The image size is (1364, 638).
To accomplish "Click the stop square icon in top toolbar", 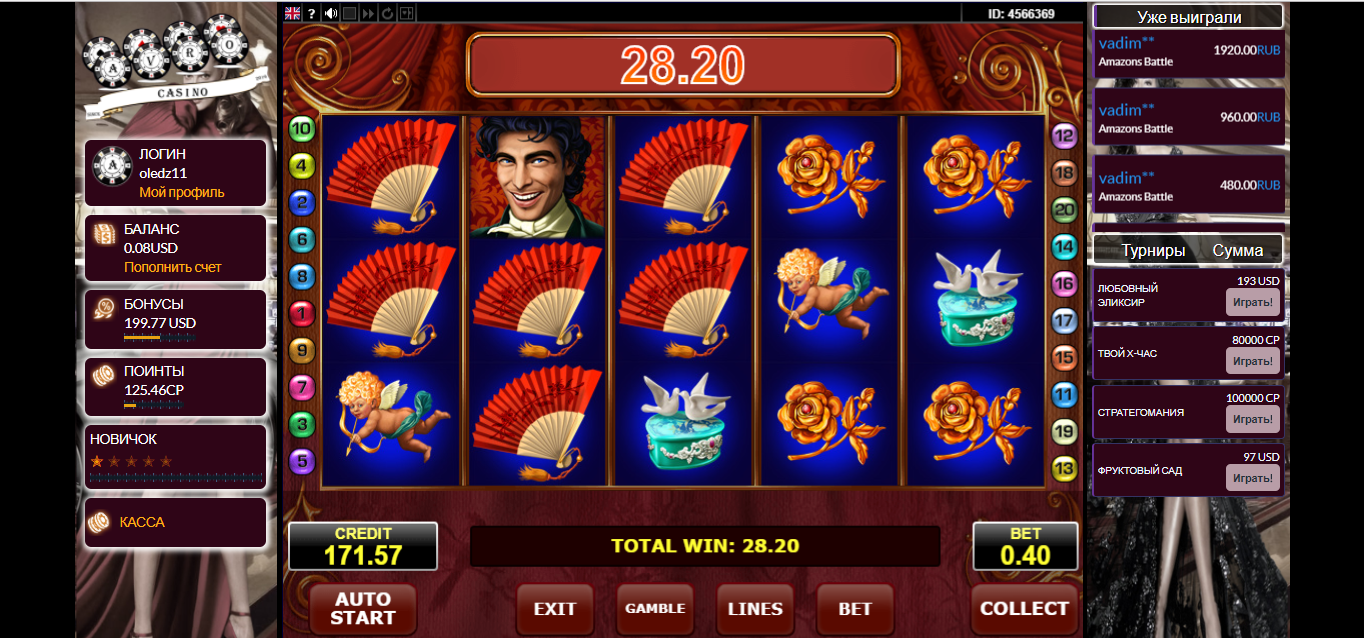I will pyautogui.click(x=350, y=13).
